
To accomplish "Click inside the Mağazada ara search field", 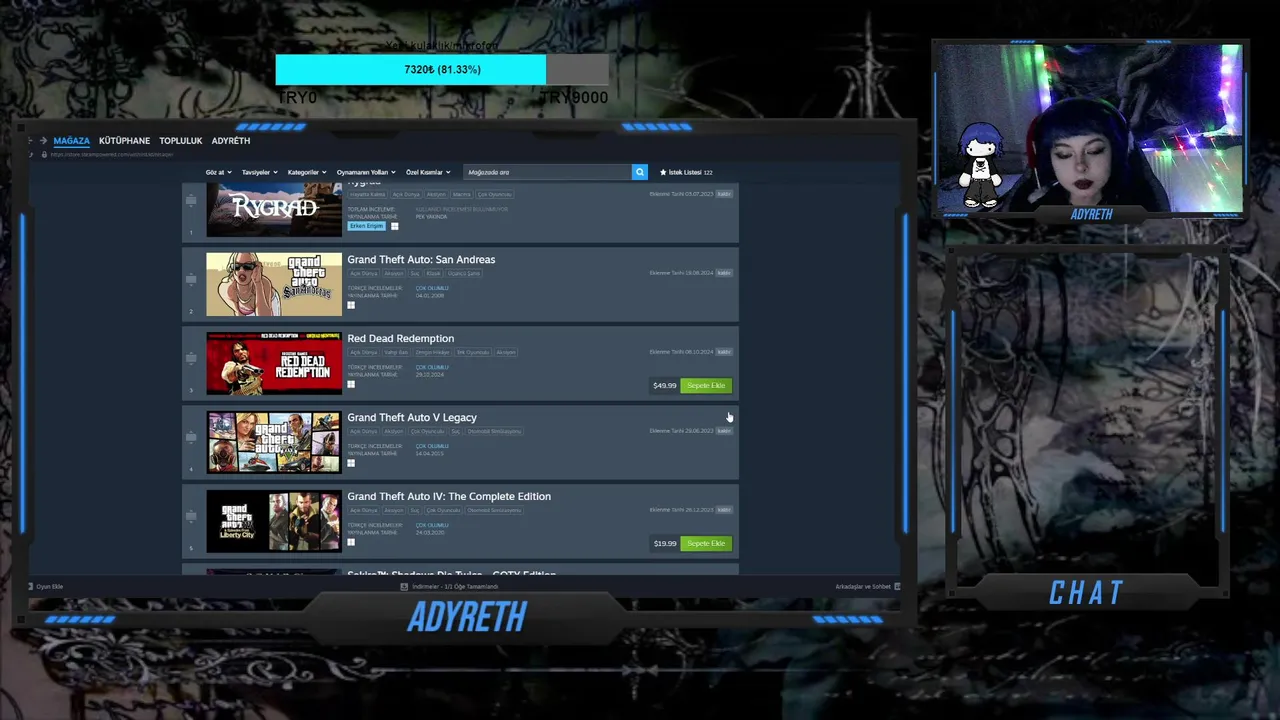I will [546, 172].
